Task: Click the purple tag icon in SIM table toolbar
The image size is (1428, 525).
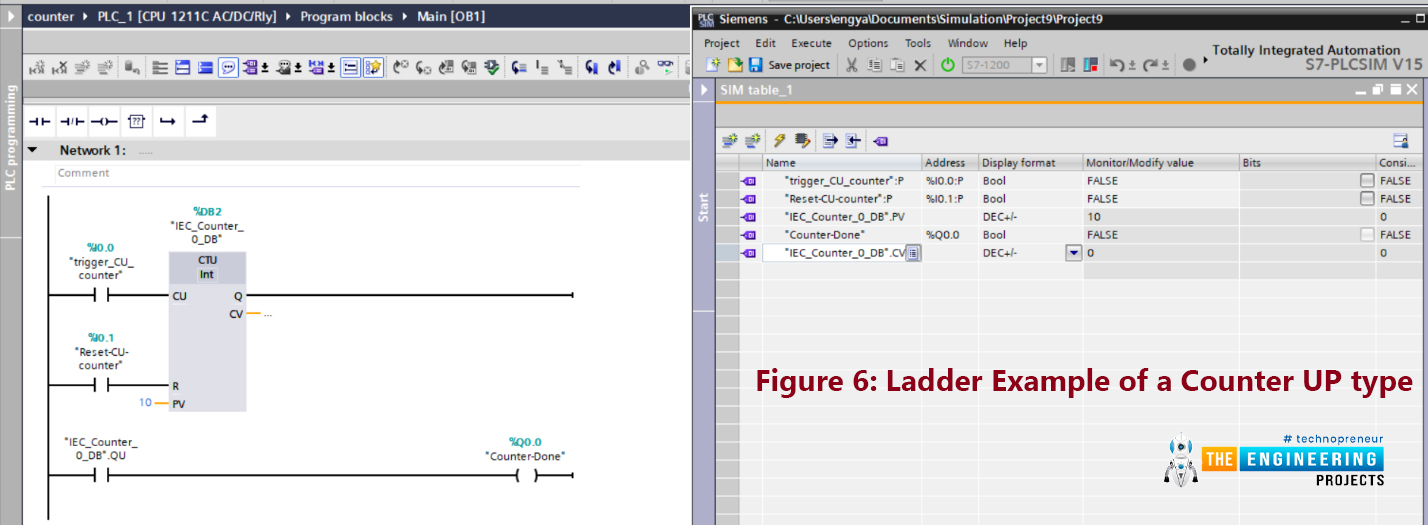Action: [x=880, y=141]
